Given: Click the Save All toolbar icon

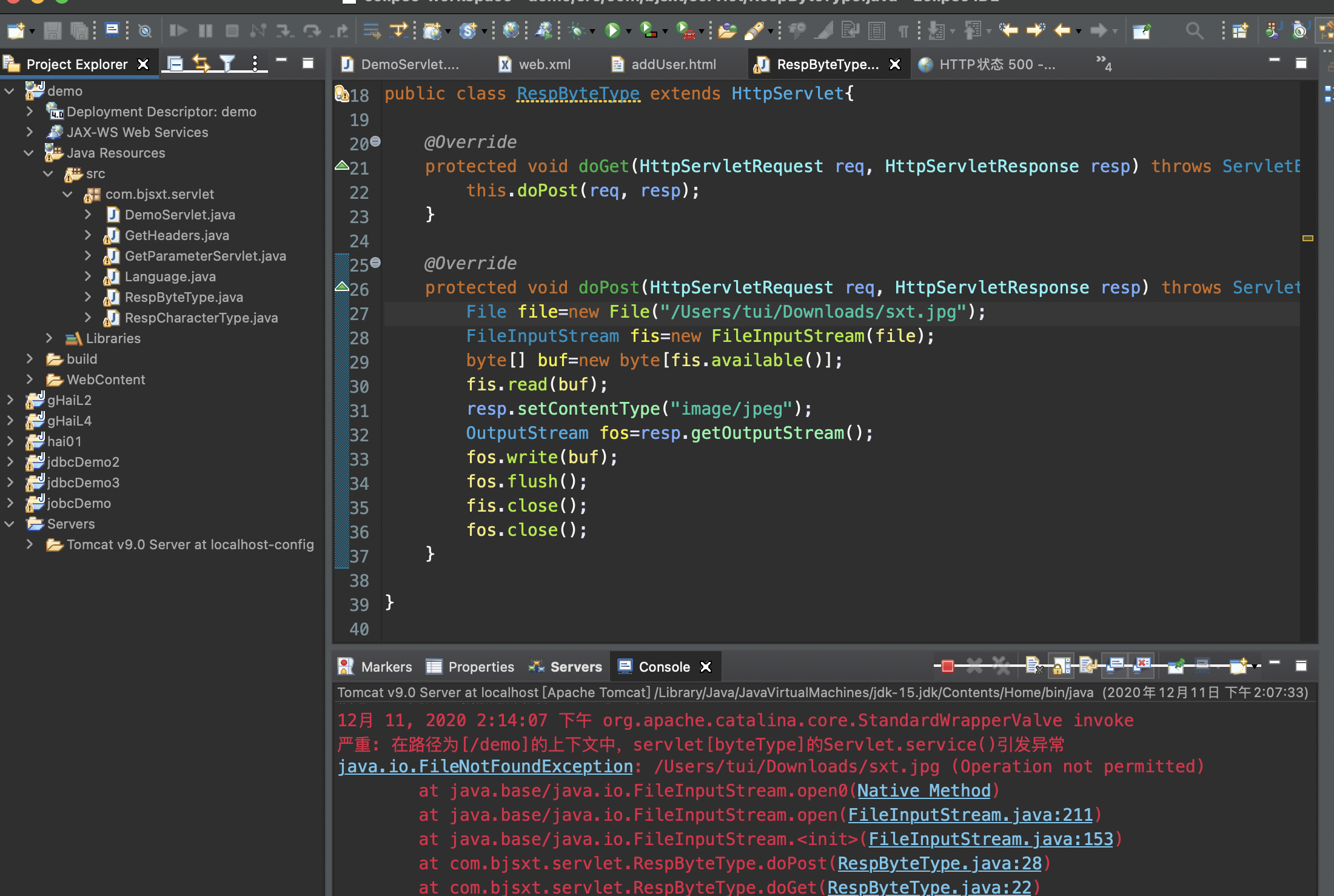Looking at the screenshot, I should point(79,30).
